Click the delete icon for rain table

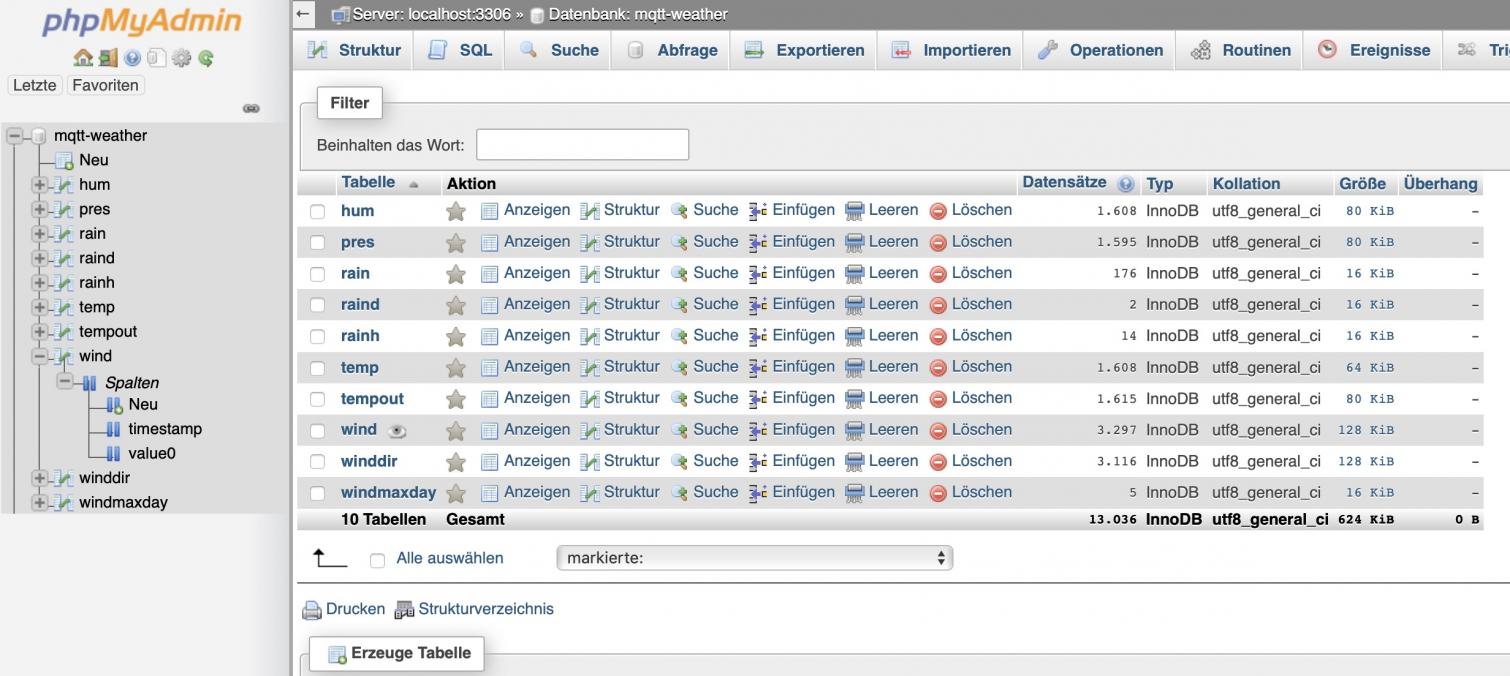pos(938,274)
